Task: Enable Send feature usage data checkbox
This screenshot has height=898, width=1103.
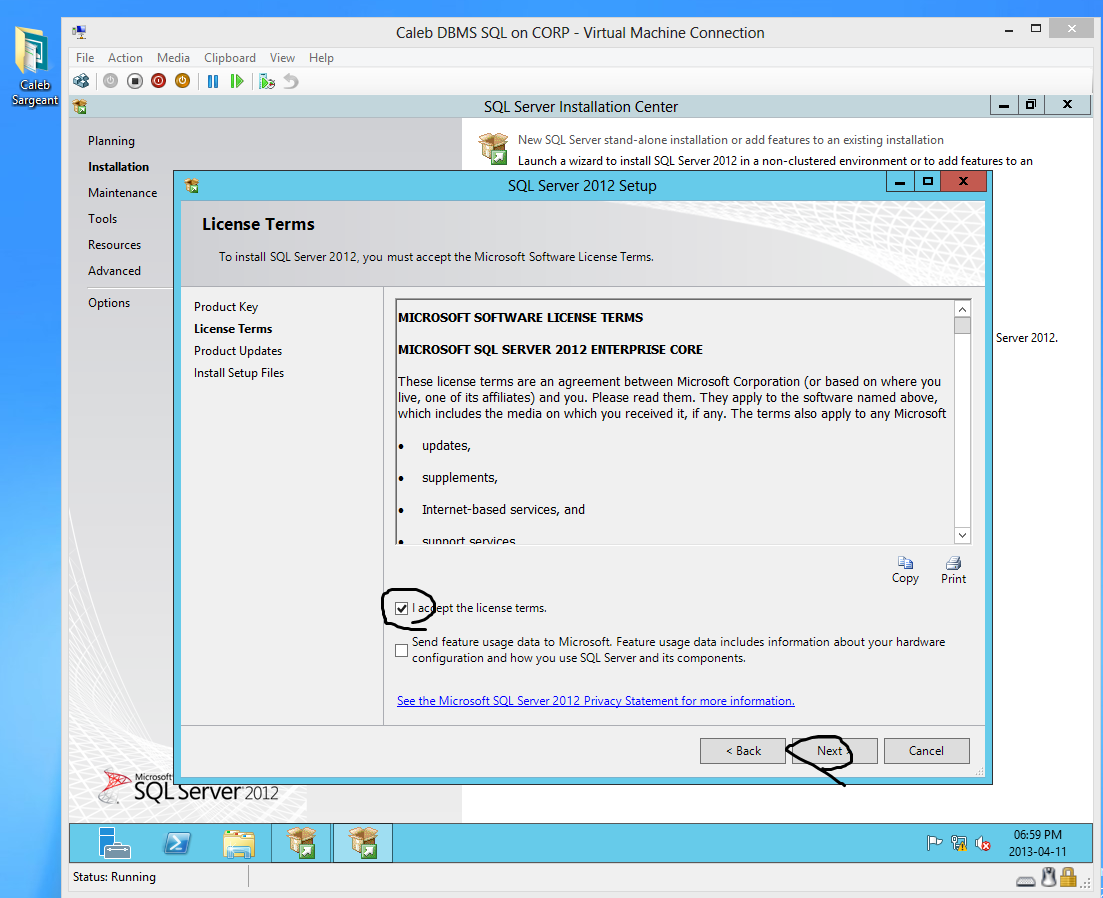Action: [x=402, y=650]
